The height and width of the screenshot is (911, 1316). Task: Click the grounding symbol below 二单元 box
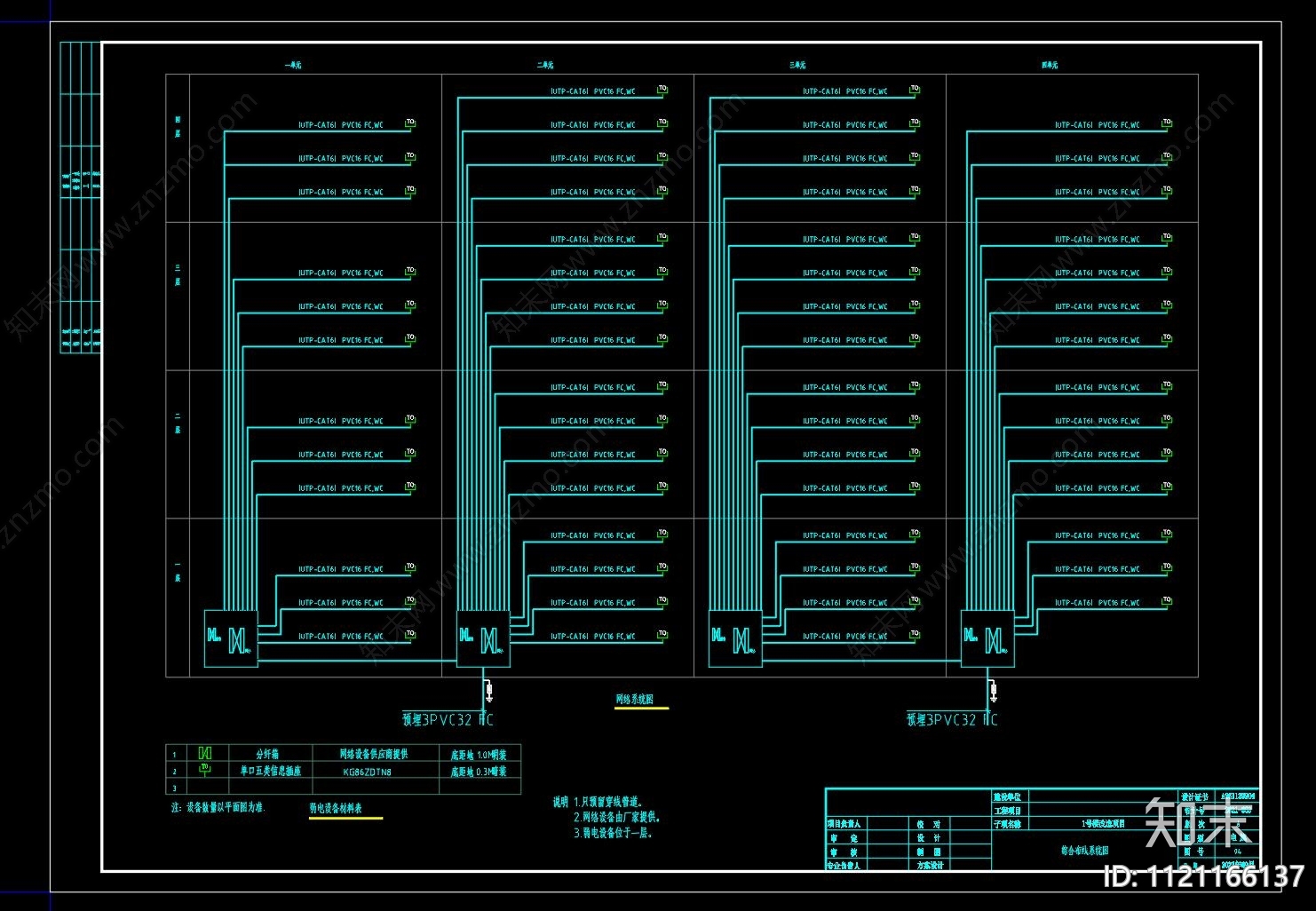pyautogui.click(x=488, y=691)
